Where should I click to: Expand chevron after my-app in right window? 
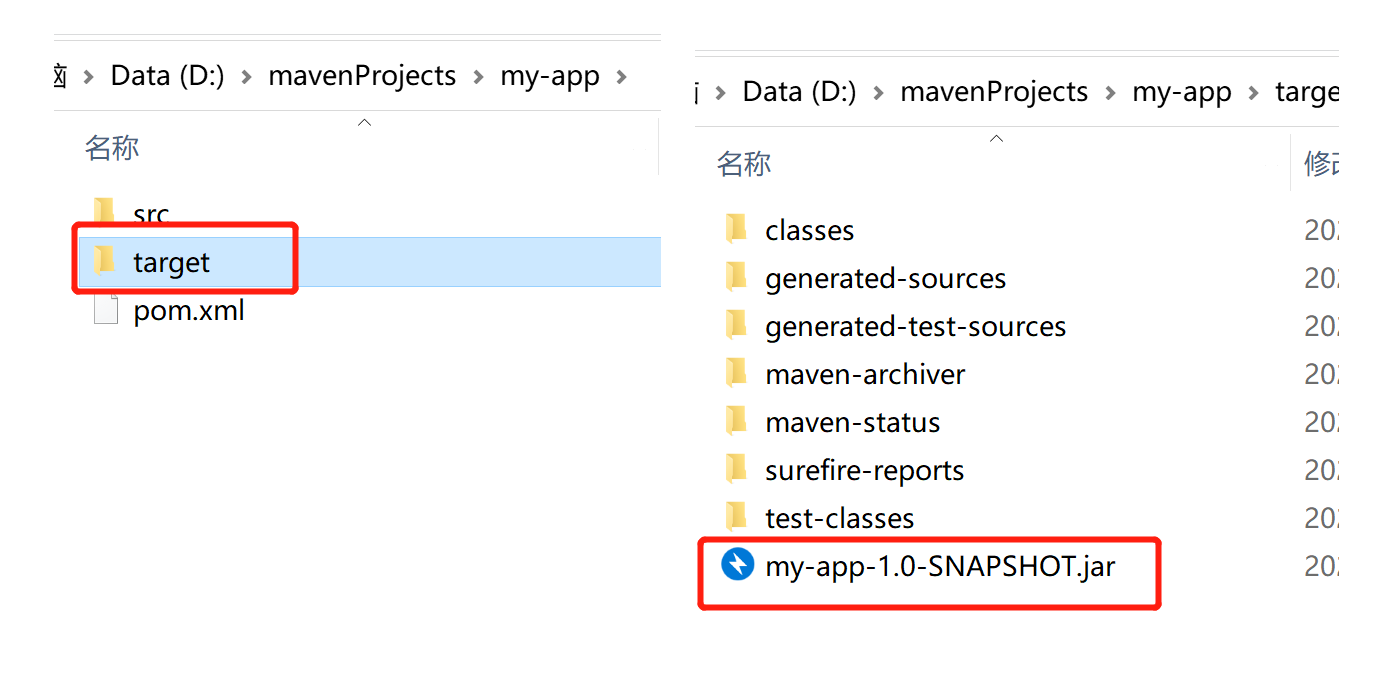point(1254,93)
